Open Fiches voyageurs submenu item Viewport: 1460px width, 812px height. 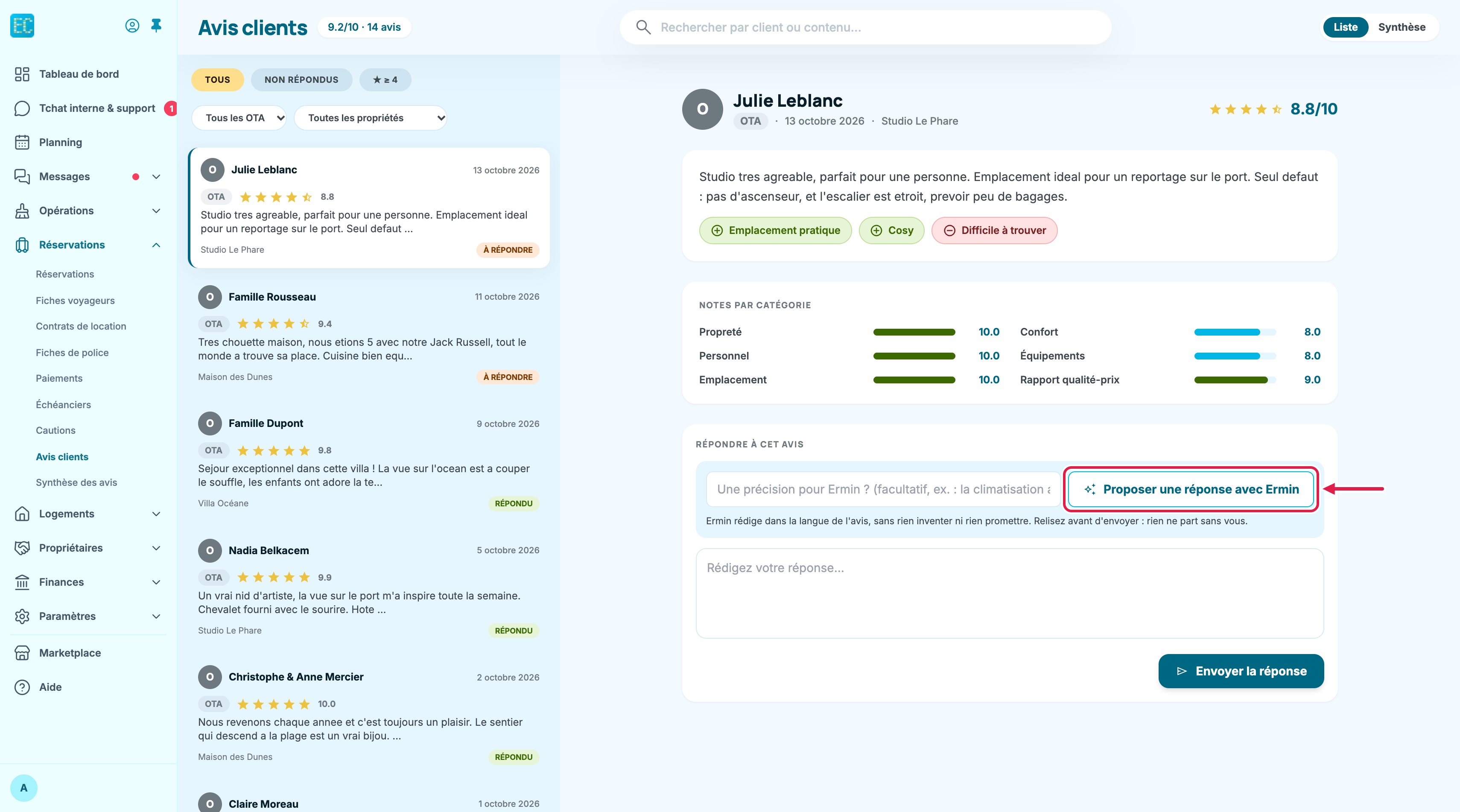pyautogui.click(x=76, y=300)
